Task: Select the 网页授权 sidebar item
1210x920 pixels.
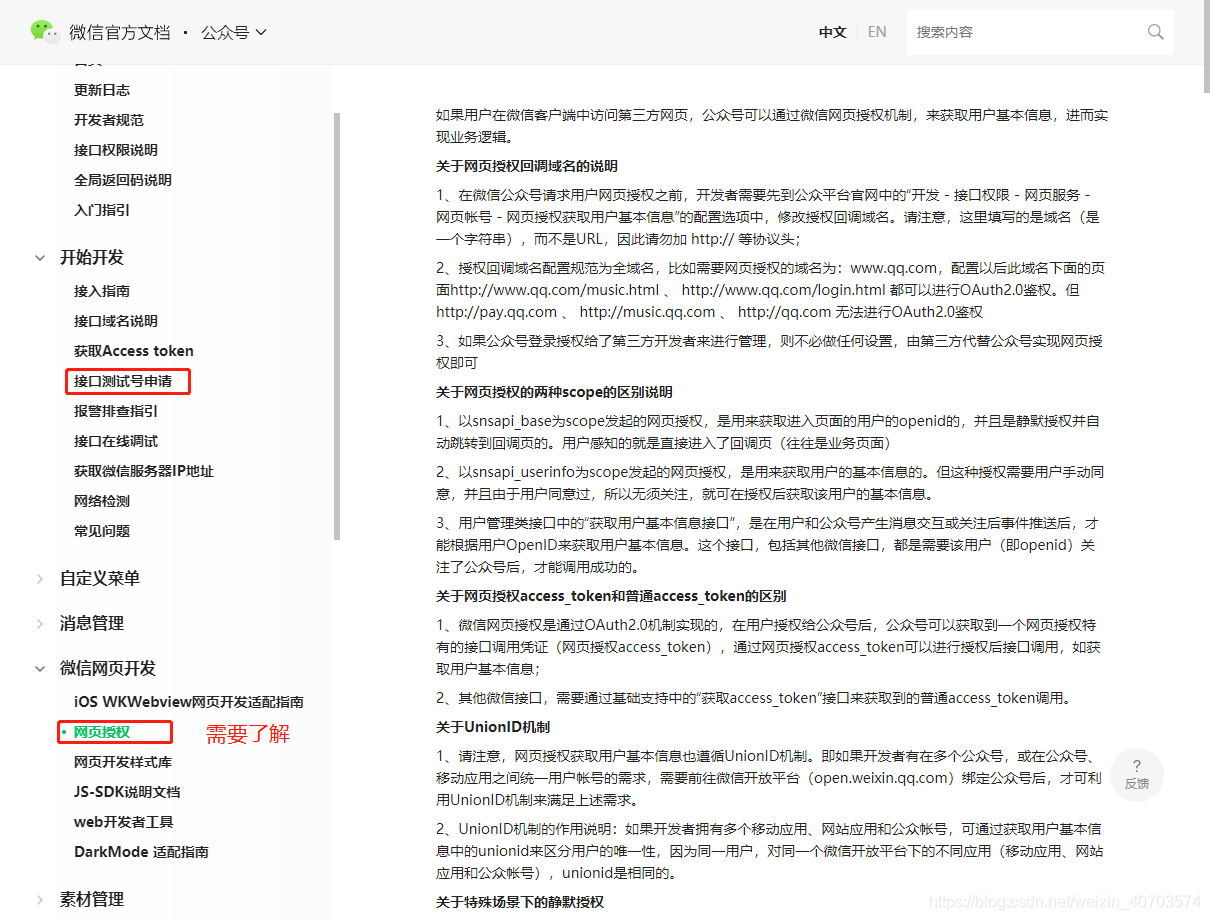Action: pyautogui.click(x=102, y=732)
